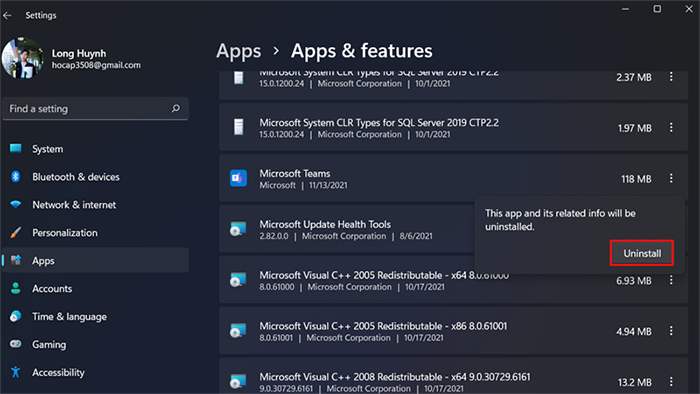700x394 pixels.
Task: Open Network & internet settings
Action: click(x=95, y=205)
